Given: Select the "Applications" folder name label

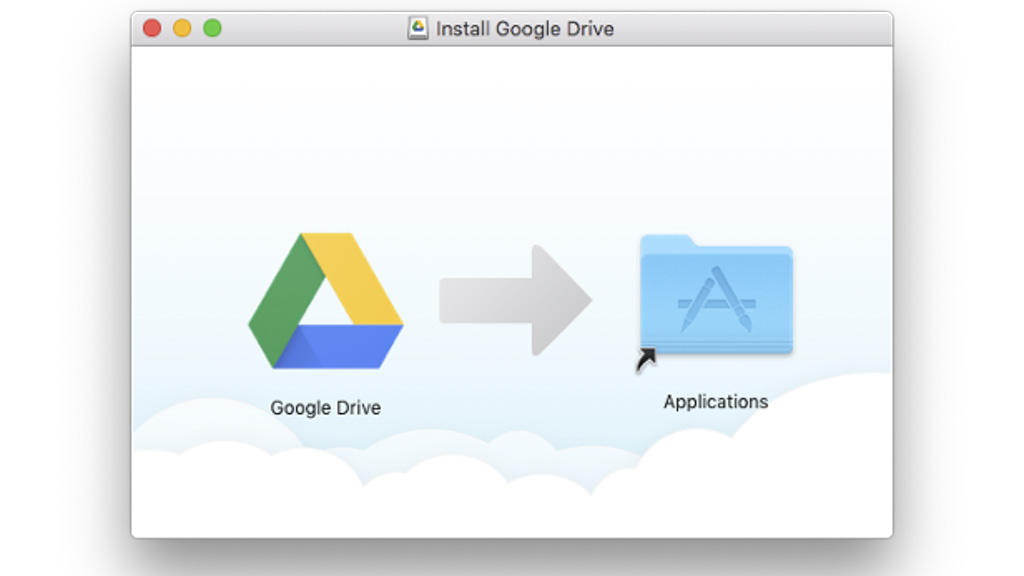Looking at the screenshot, I should 716,402.
